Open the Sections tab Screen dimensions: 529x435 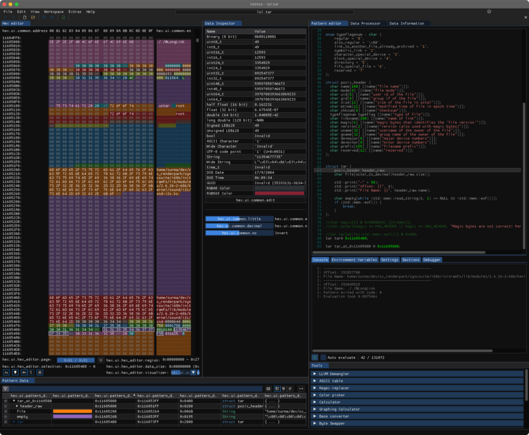tap(411, 260)
